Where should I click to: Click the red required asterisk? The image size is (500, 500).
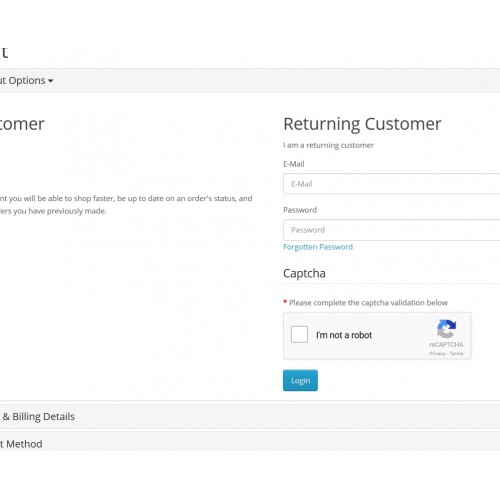point(285,302)
